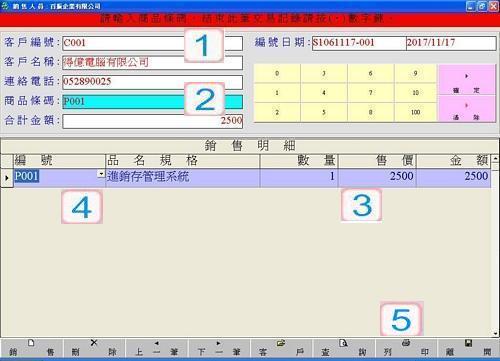Click the 商品條碼 product barcode input field
This screenshot has width=500, height=361.
152,102
